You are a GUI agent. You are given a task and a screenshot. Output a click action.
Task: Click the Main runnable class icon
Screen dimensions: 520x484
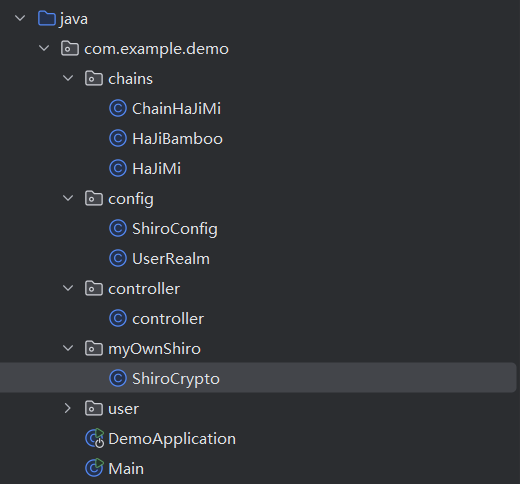click(x=95, y=468)
